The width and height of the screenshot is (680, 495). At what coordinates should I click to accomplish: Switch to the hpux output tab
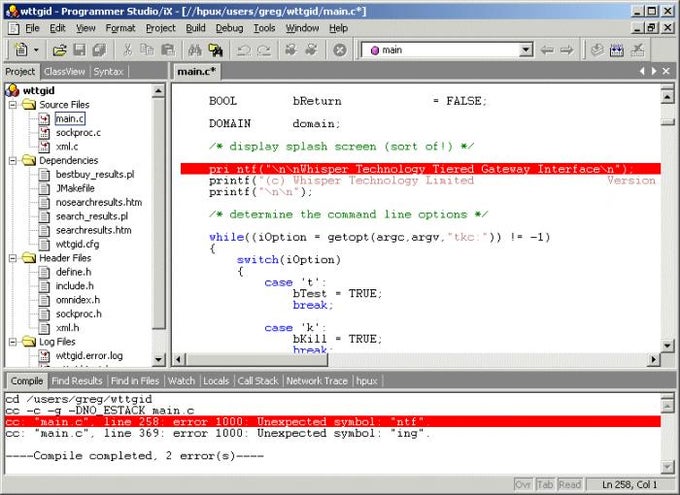[367, 381]
